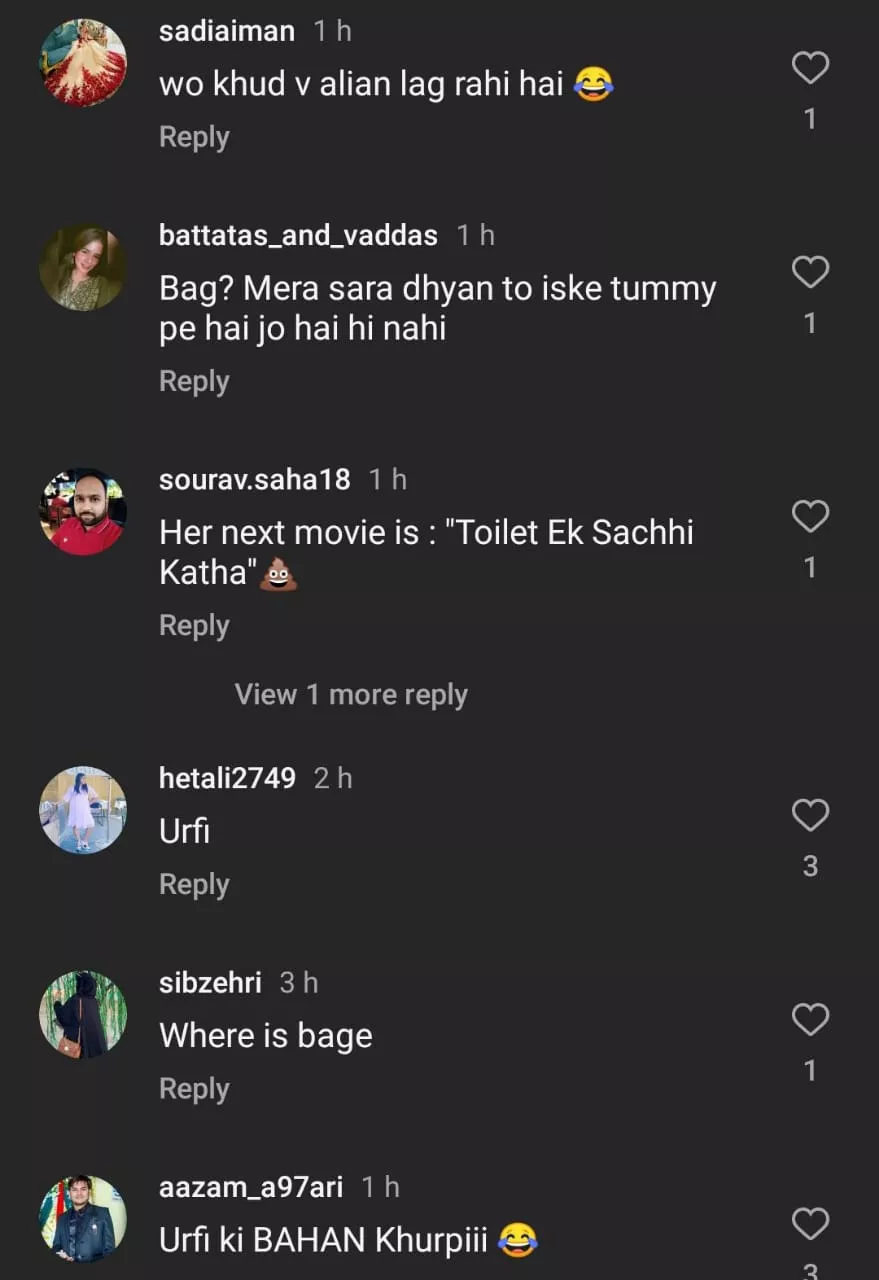Open the aazam_a97ari username link
The image size is (879, 1280).
click(x=251, y=1187)
